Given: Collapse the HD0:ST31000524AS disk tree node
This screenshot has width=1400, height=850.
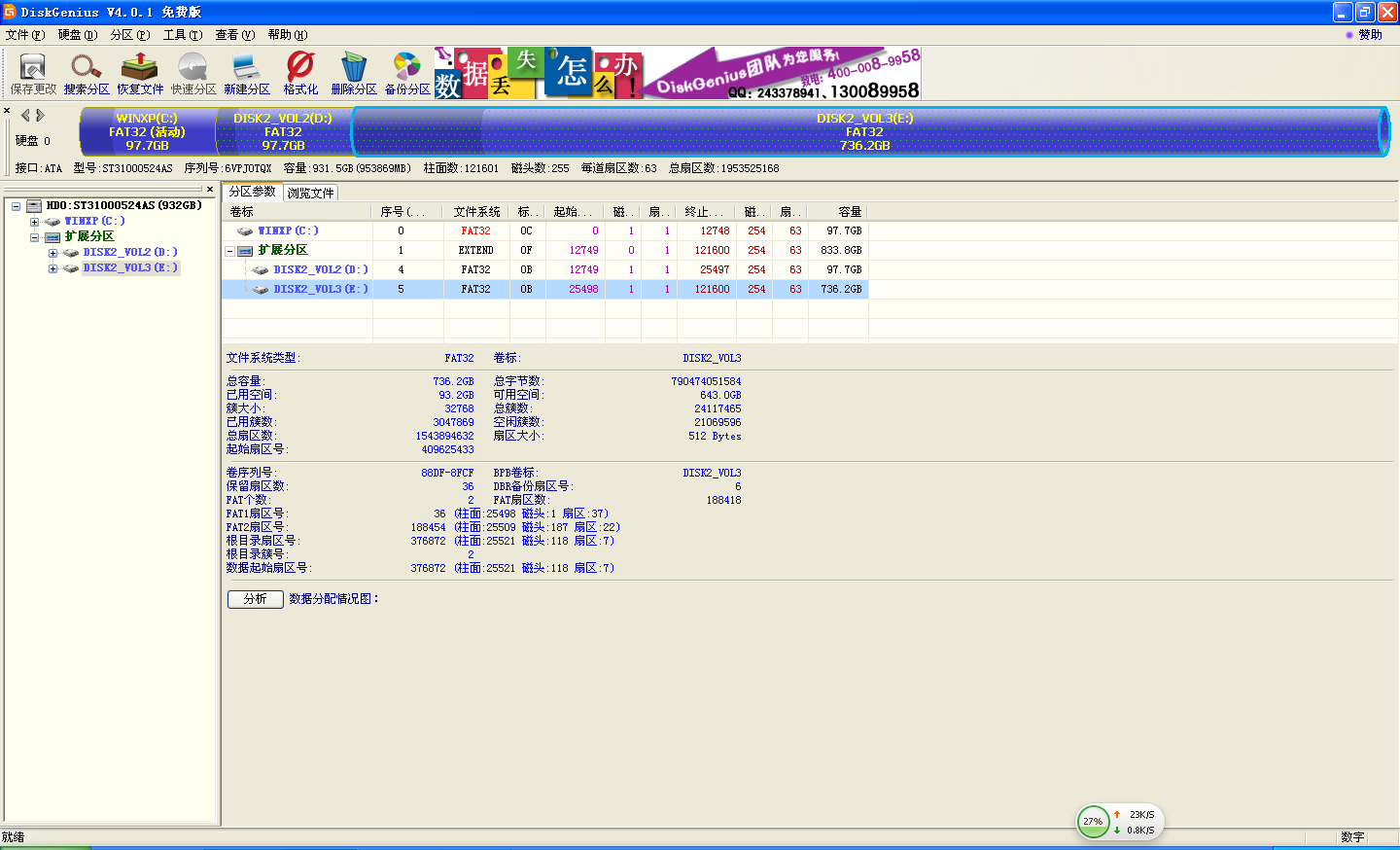Looking at the screenshot, I should (16, 206).
